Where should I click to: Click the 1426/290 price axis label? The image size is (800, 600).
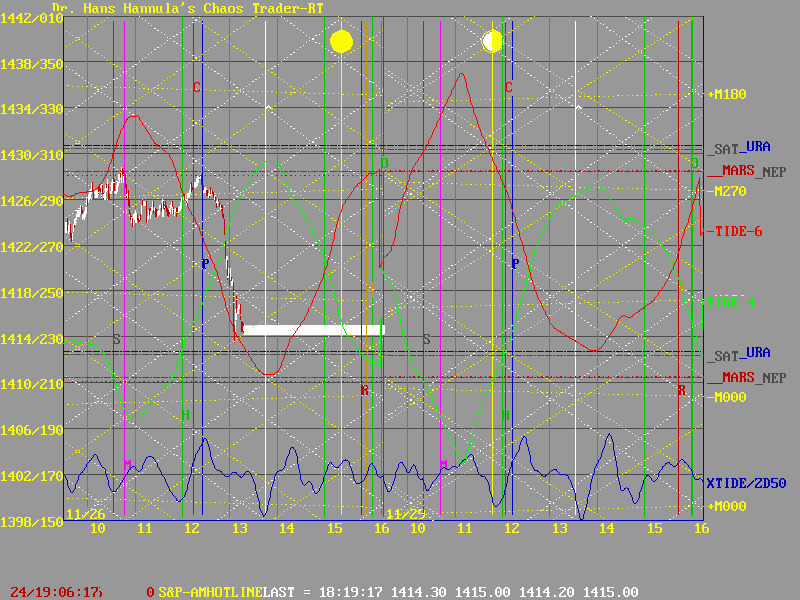(32, 201)
